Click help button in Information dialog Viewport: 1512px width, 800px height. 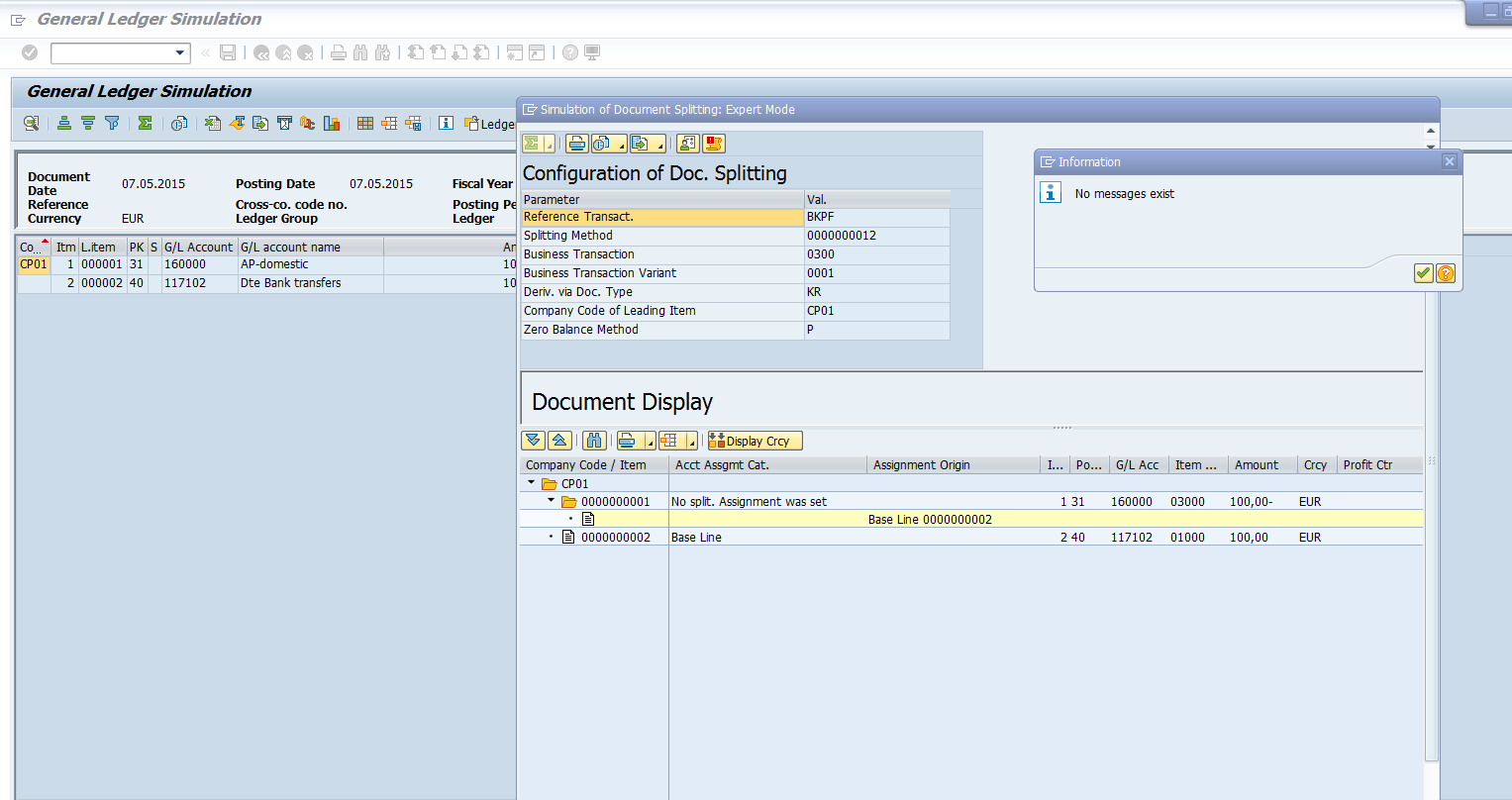(x=1446, y=273)
